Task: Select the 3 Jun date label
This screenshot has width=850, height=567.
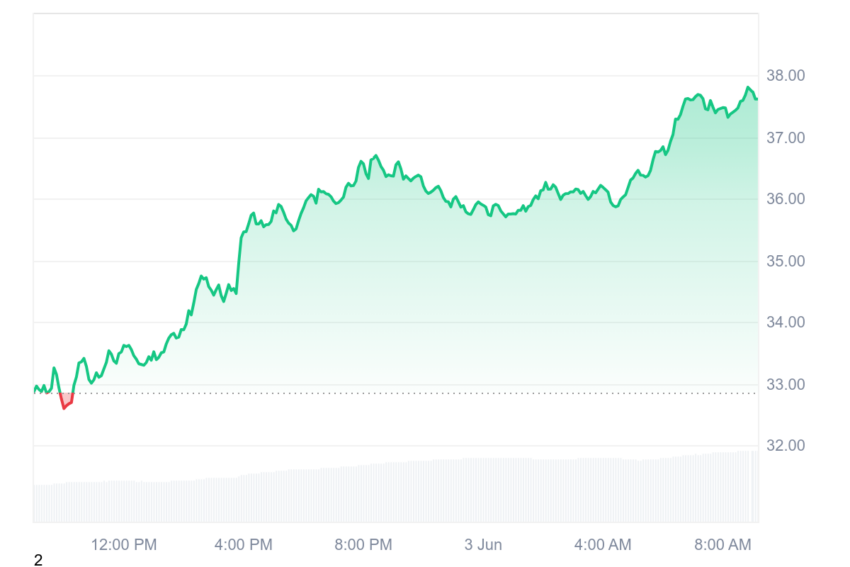Action: pos(483,544)
